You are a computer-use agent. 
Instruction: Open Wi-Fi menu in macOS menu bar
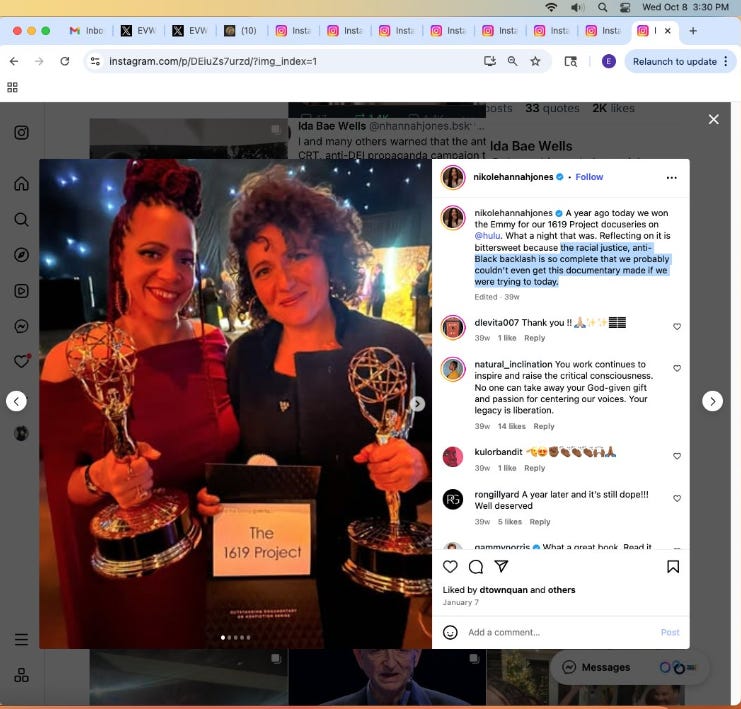(x=551, y=7)
